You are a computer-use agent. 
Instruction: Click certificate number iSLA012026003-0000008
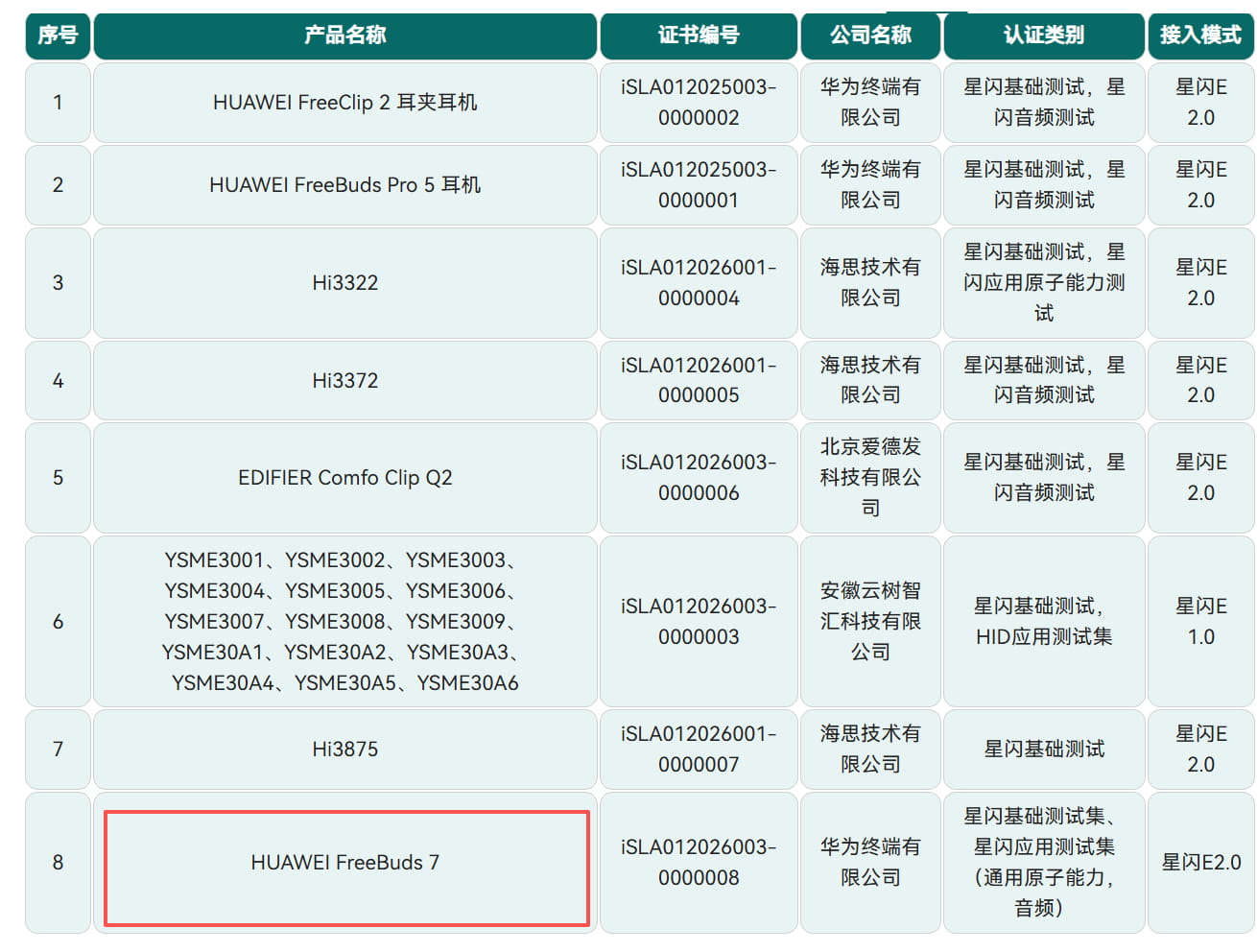click(699, 863)
